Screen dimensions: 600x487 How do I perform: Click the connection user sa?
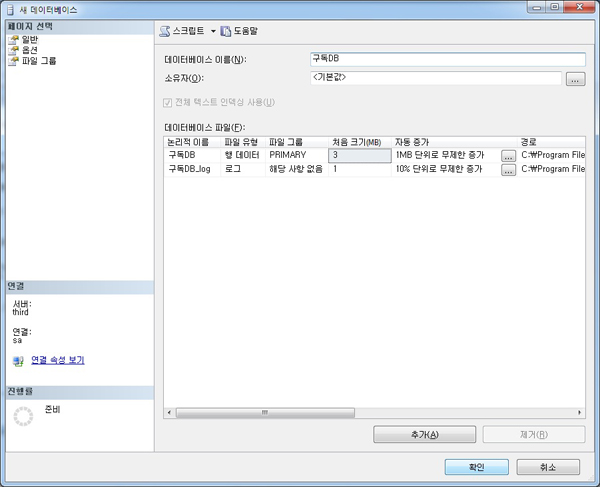pos(17,340)
